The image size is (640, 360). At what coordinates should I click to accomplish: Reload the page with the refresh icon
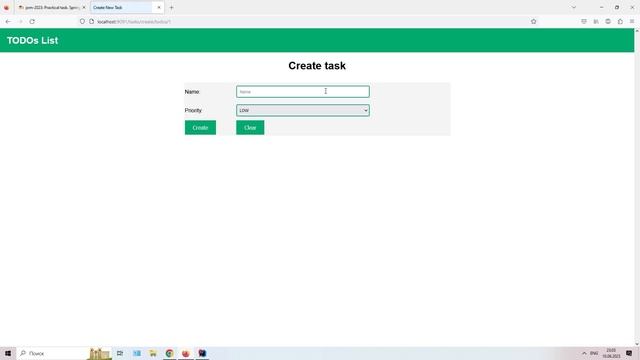[32, 22]
